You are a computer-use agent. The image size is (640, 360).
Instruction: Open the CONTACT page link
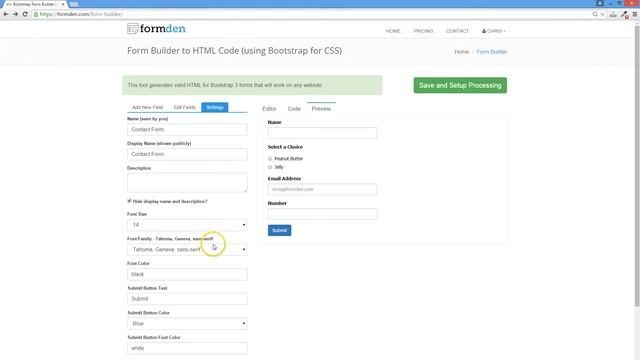click(457, 31)
